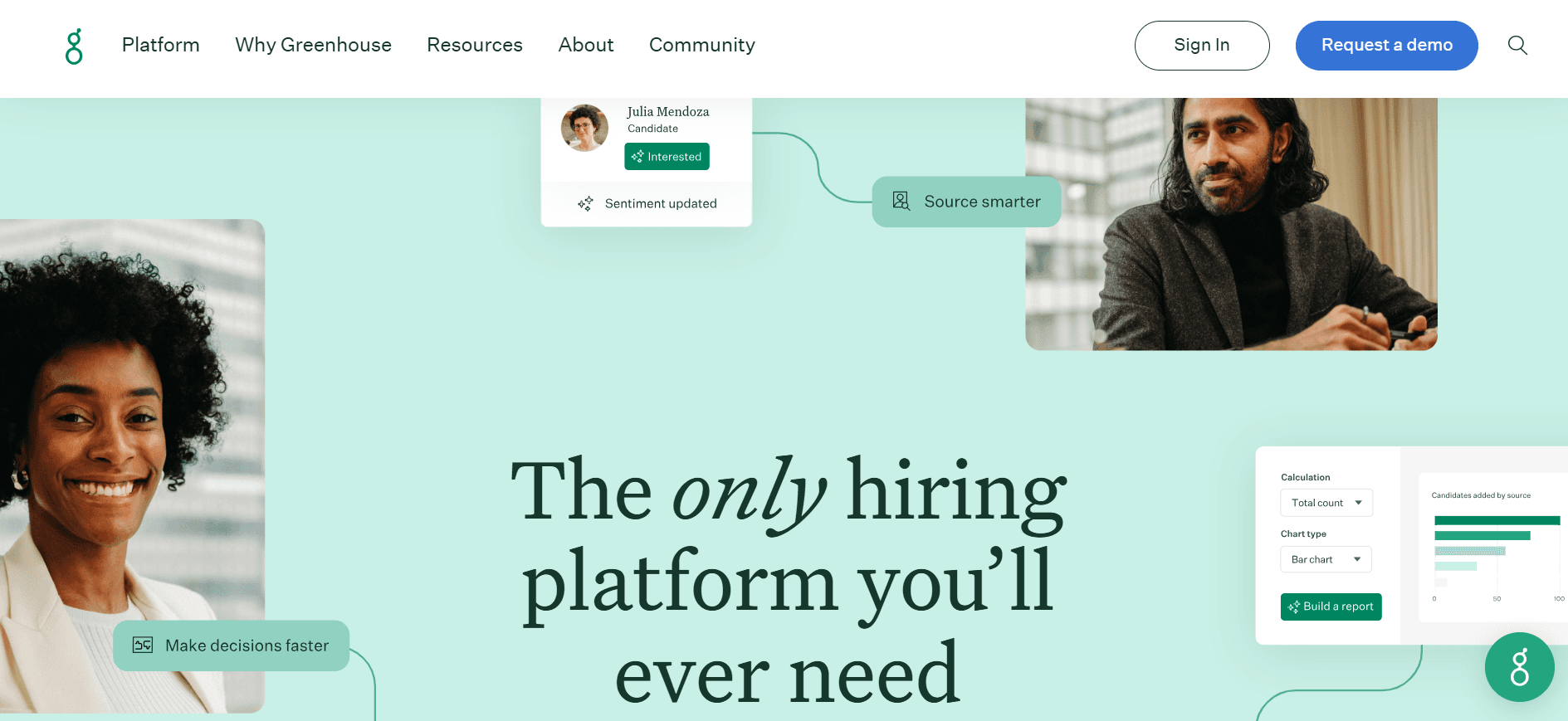This screenshot has height=721, width=1568.
Task: Click the Source smarter person-search icon
Action: [x=901, y=201]
